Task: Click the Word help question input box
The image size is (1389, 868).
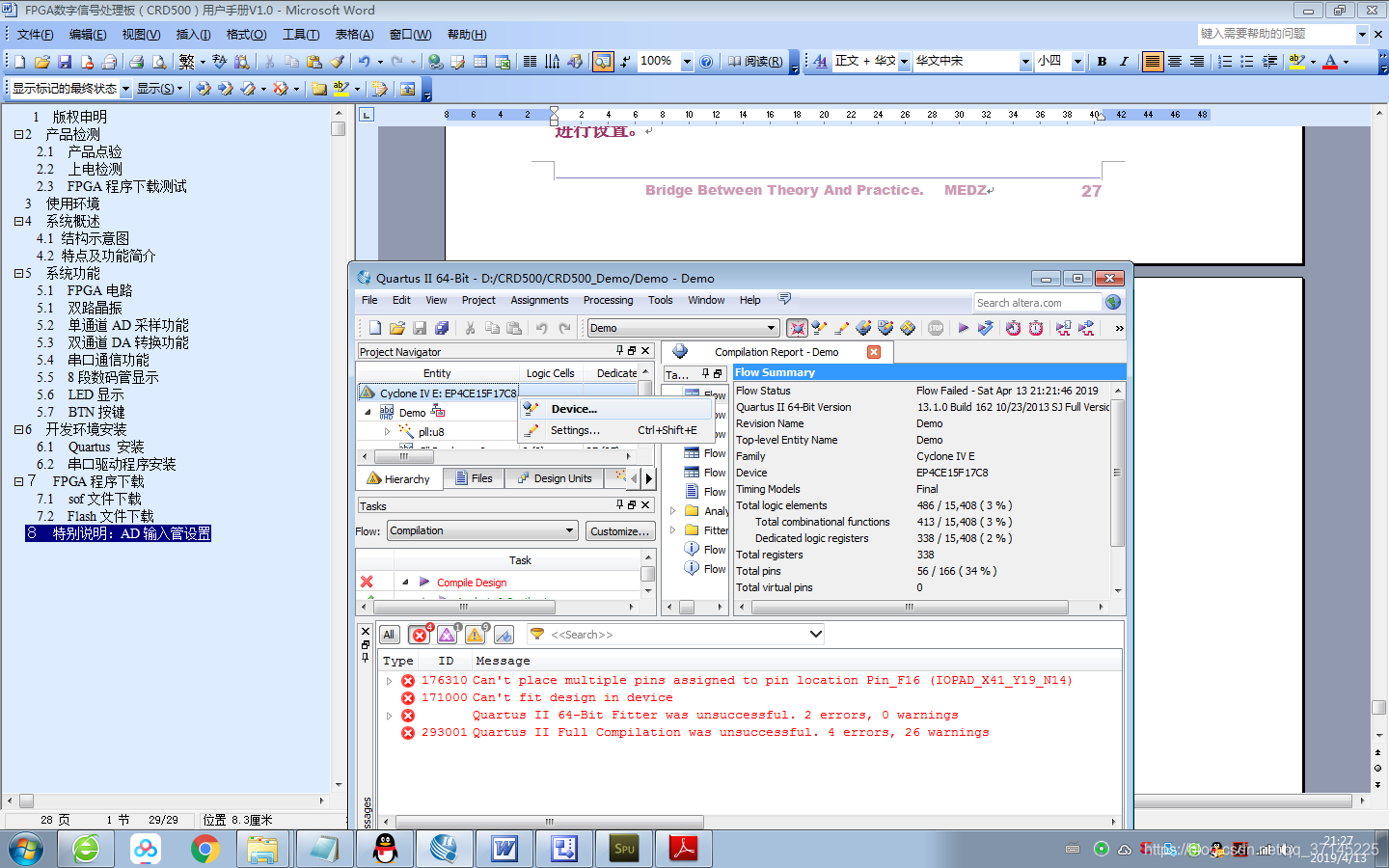Action: pyautogui.click(x=1276, y=34)
